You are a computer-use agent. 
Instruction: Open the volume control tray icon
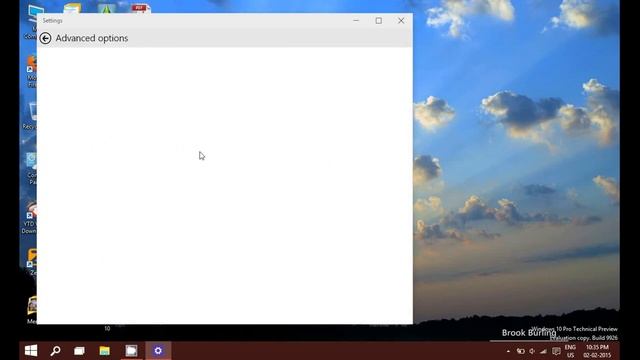[x=532, y=351]
